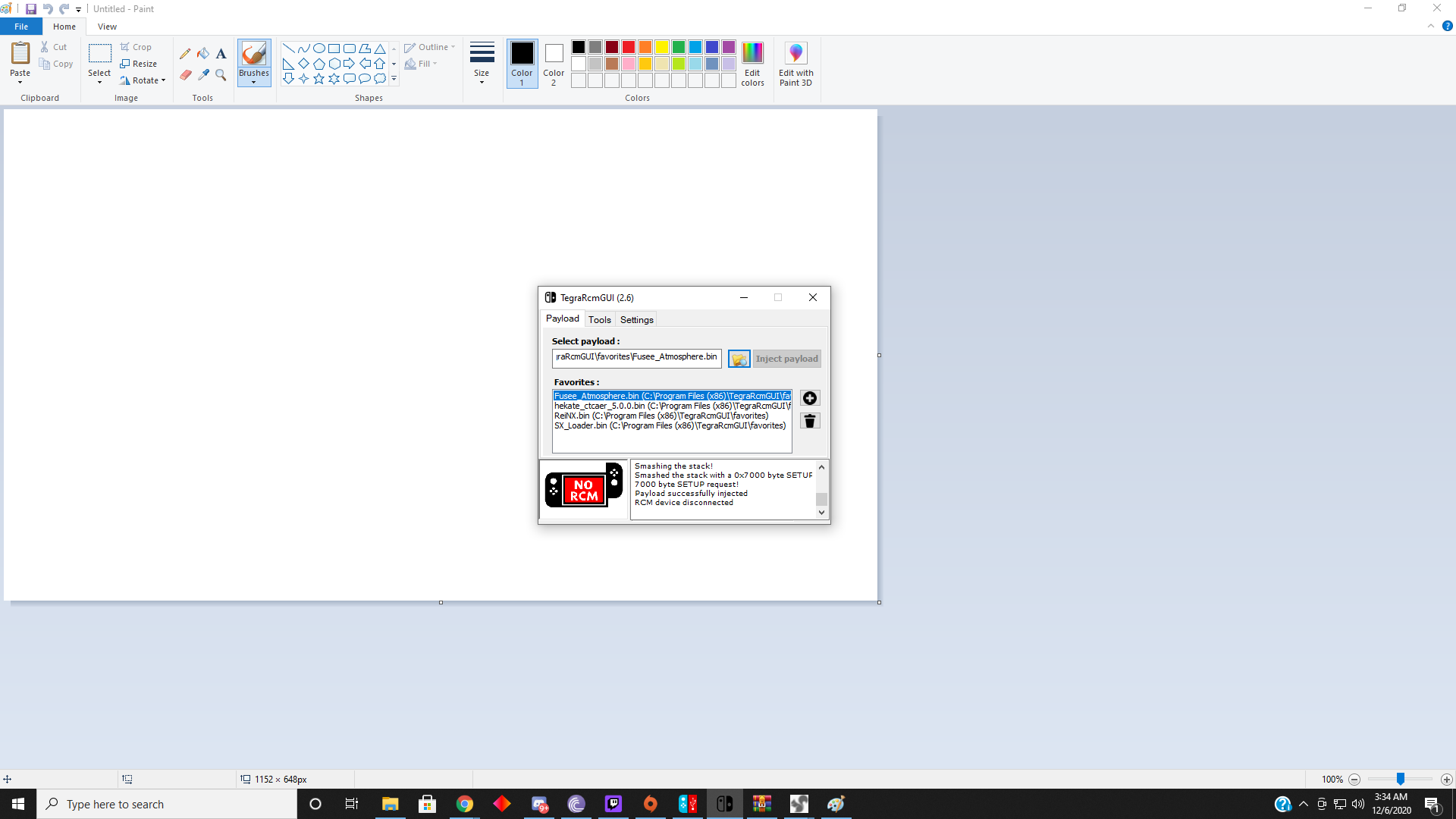Open the File menu in Paint

(x=21, y=27)
